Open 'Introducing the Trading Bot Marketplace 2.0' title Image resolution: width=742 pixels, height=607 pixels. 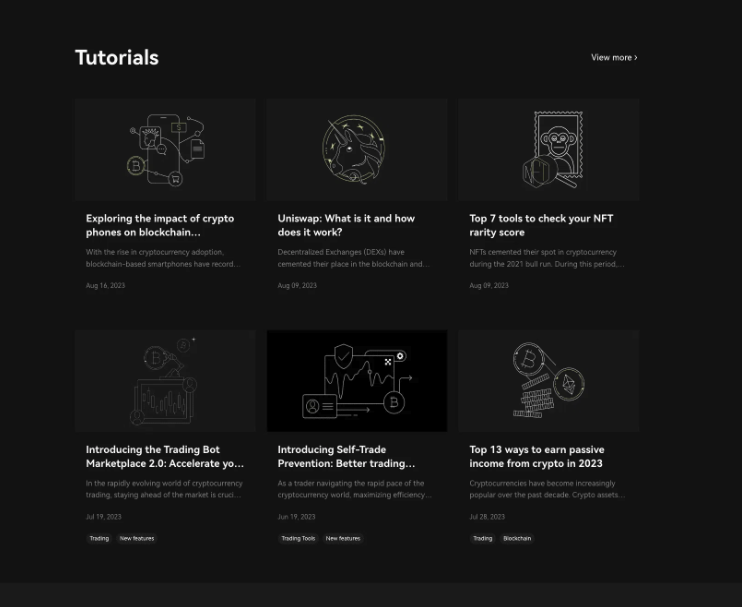pyautogui.click(x=165, y=457)
